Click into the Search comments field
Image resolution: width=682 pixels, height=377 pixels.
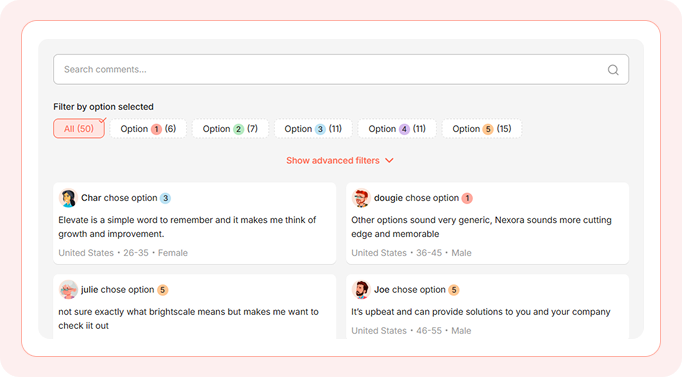[x=341, y=70]
